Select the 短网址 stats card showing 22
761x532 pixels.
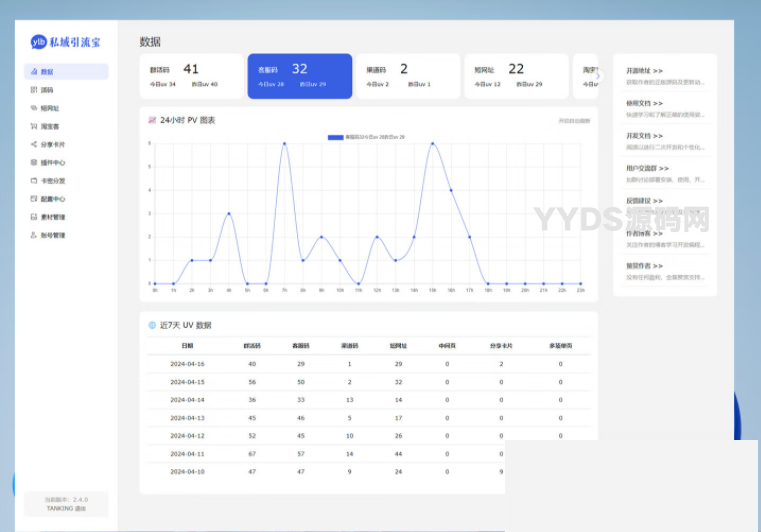516,76
